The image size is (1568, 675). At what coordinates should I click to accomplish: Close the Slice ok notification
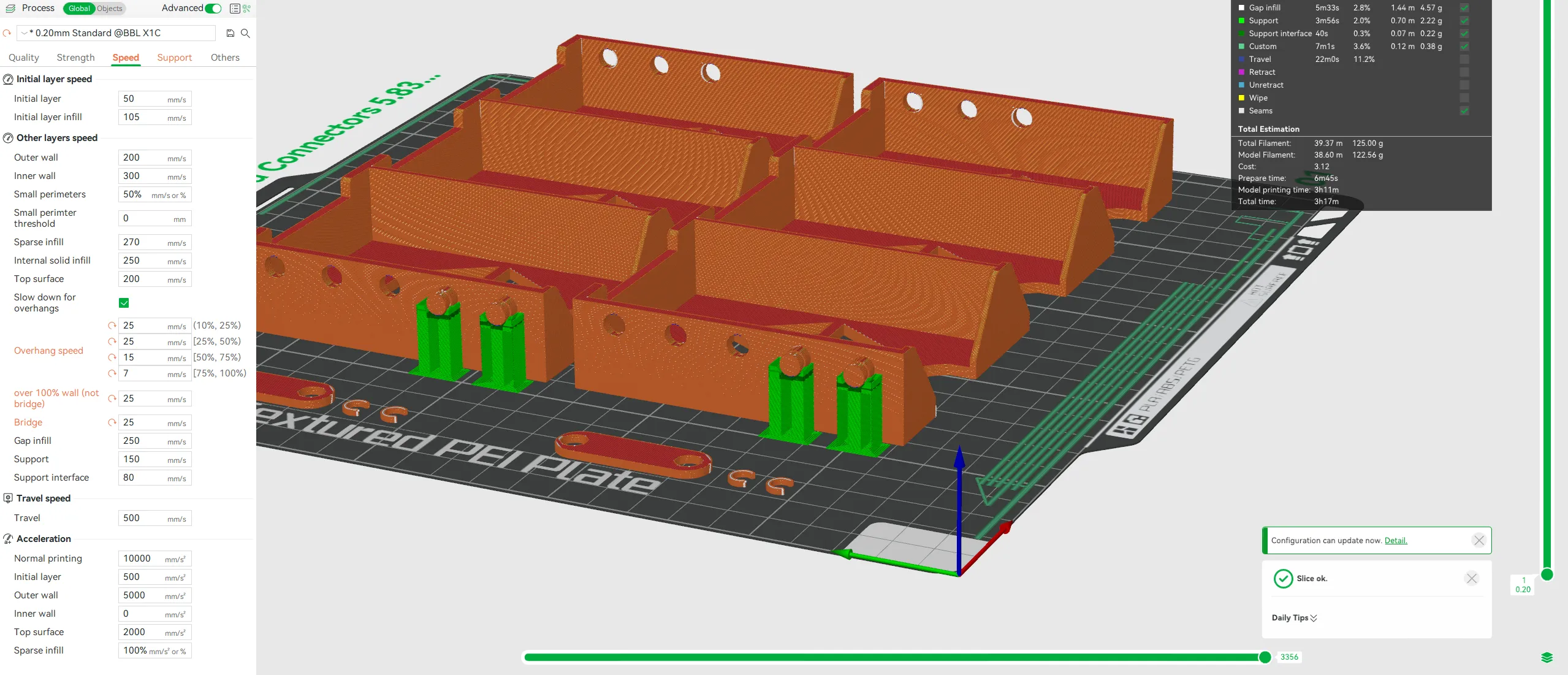1472,578
